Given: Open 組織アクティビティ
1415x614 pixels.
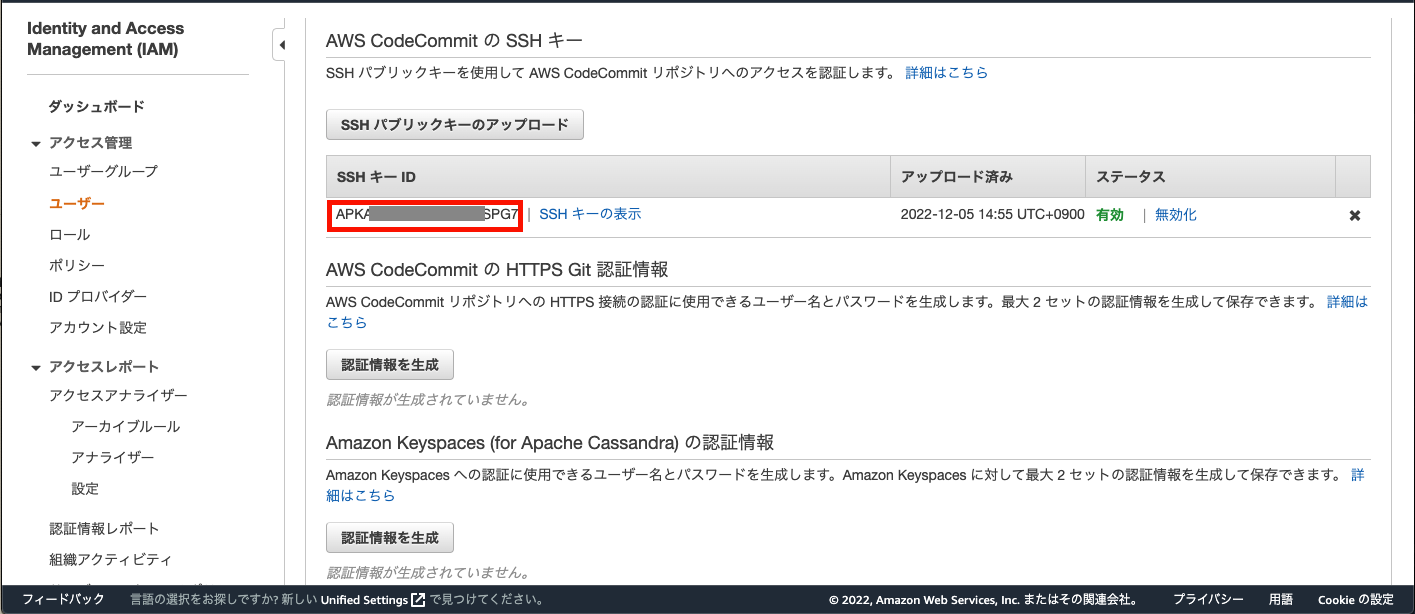Looking at the screenshot, I should (x=110, y=559).
